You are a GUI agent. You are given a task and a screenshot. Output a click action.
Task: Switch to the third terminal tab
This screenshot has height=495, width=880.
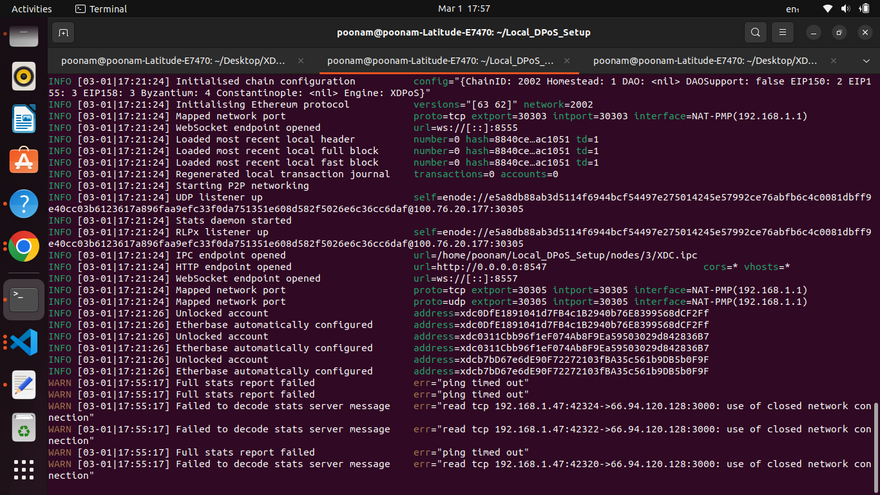[x=705, y=61]
